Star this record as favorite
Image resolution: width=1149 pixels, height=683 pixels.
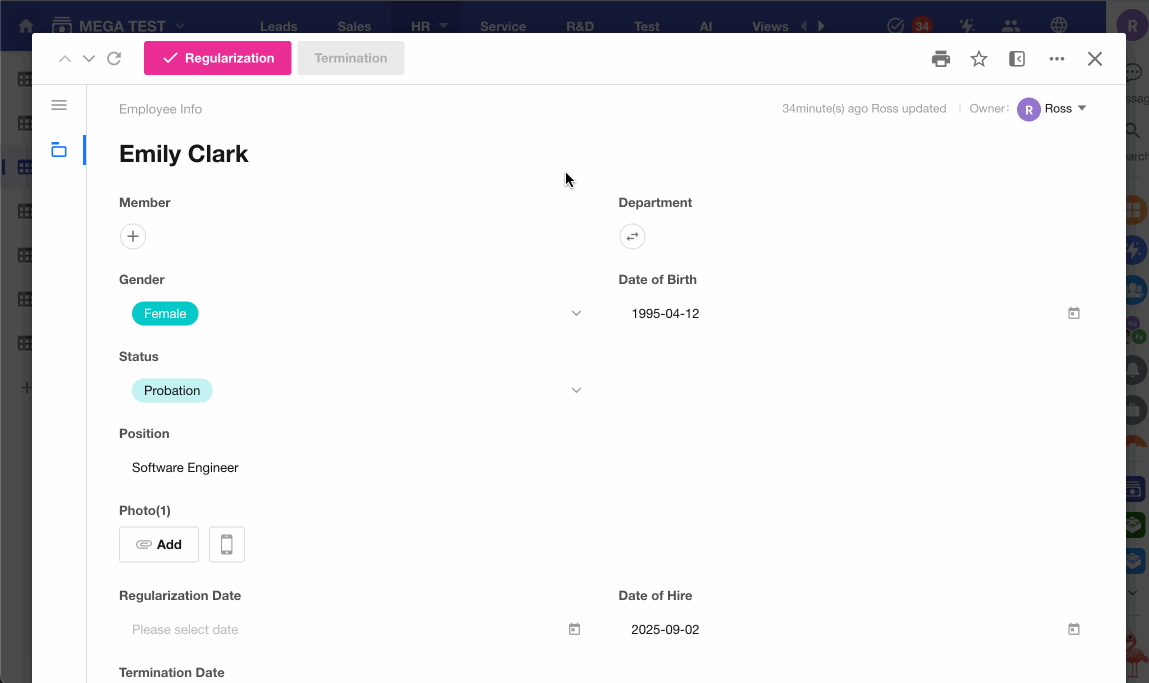[x=978, y=59]
